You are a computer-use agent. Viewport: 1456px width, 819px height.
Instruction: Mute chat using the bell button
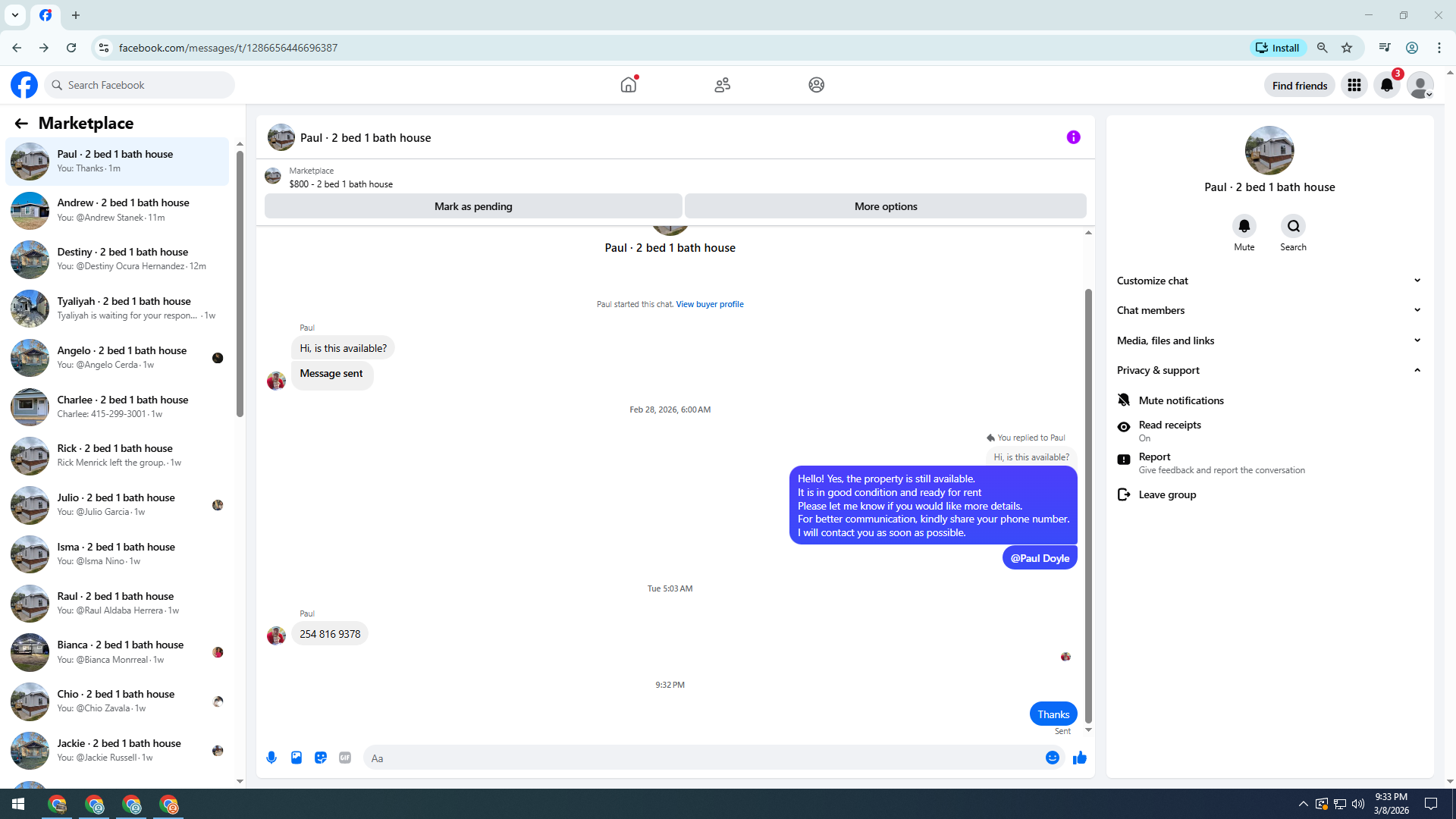pos(1244,226)
